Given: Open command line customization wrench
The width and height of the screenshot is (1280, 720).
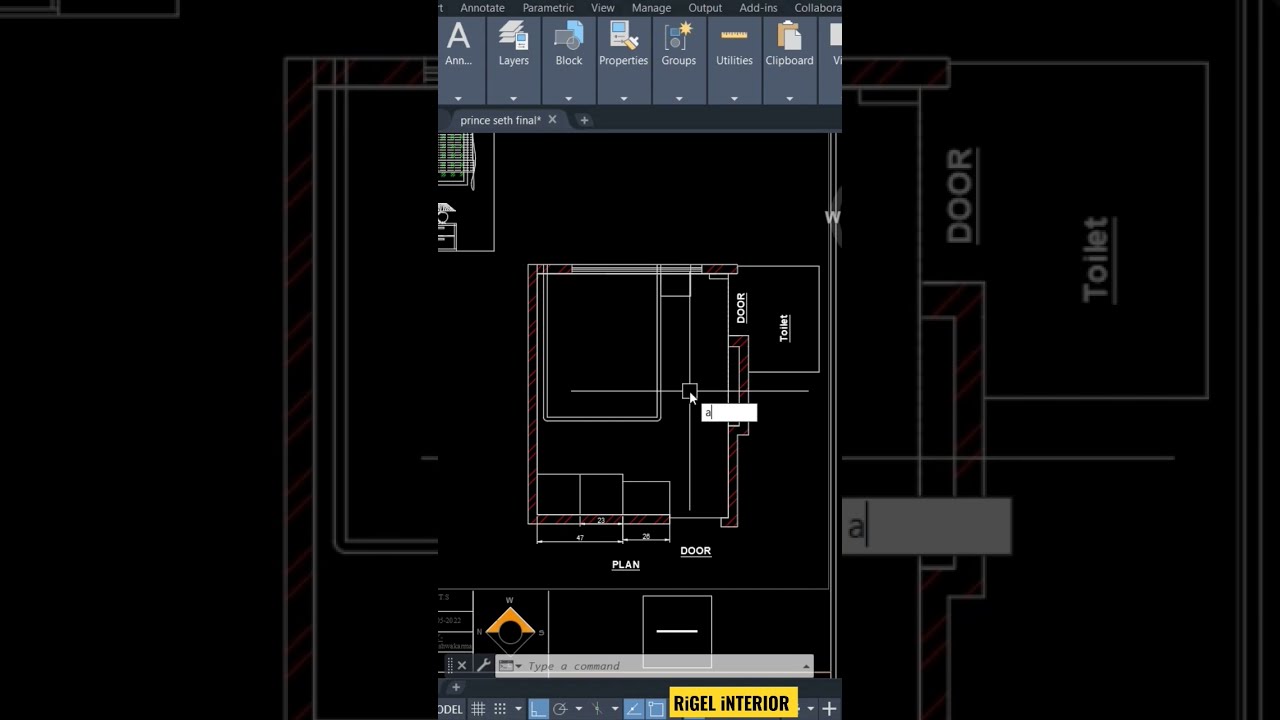Looking at the screenshot, I should (x=484, y=665).
